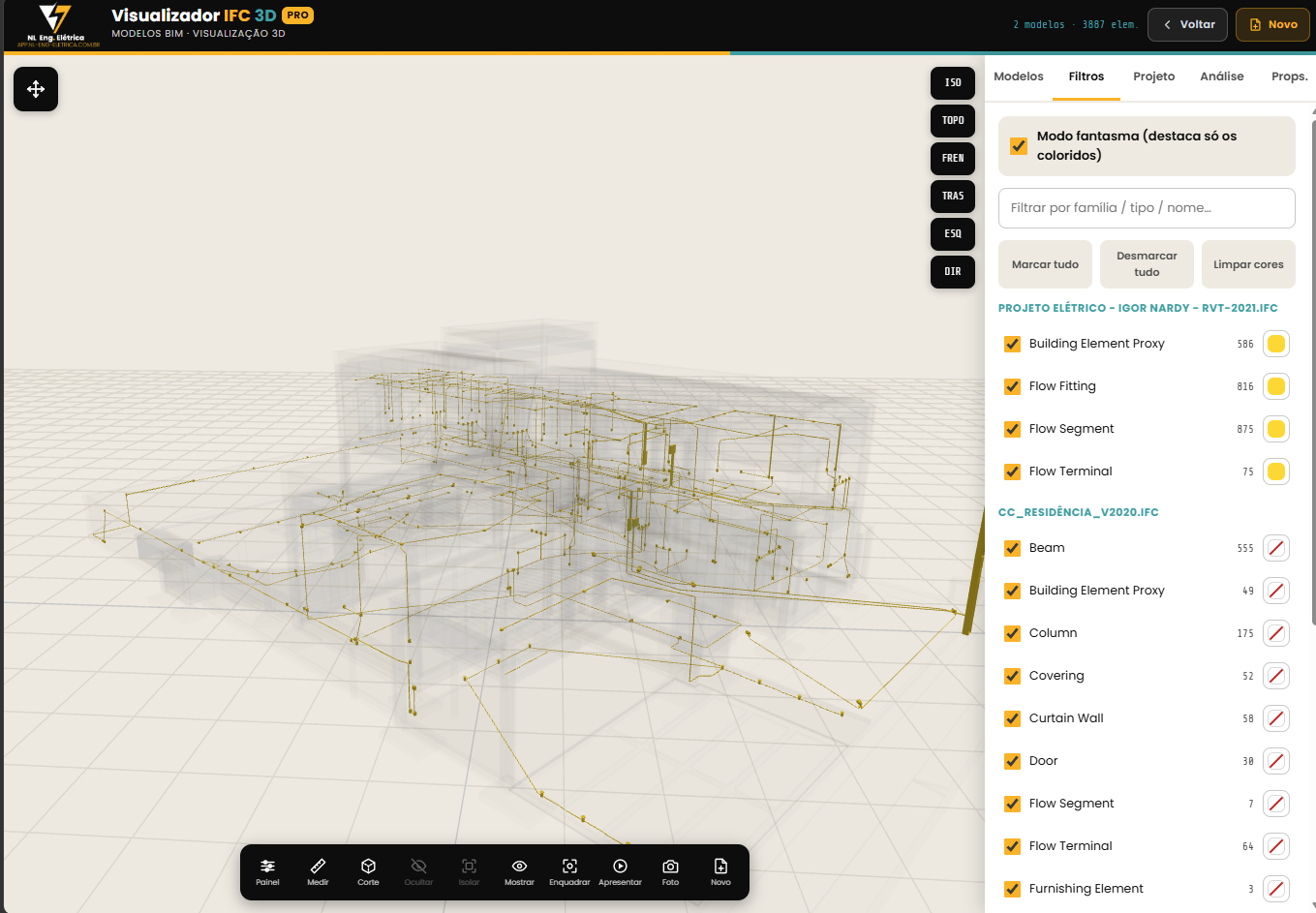The height and width of the screenshot is (913, 1316).
Task: Select the Filtros tab
Action: pos(1086,76)
